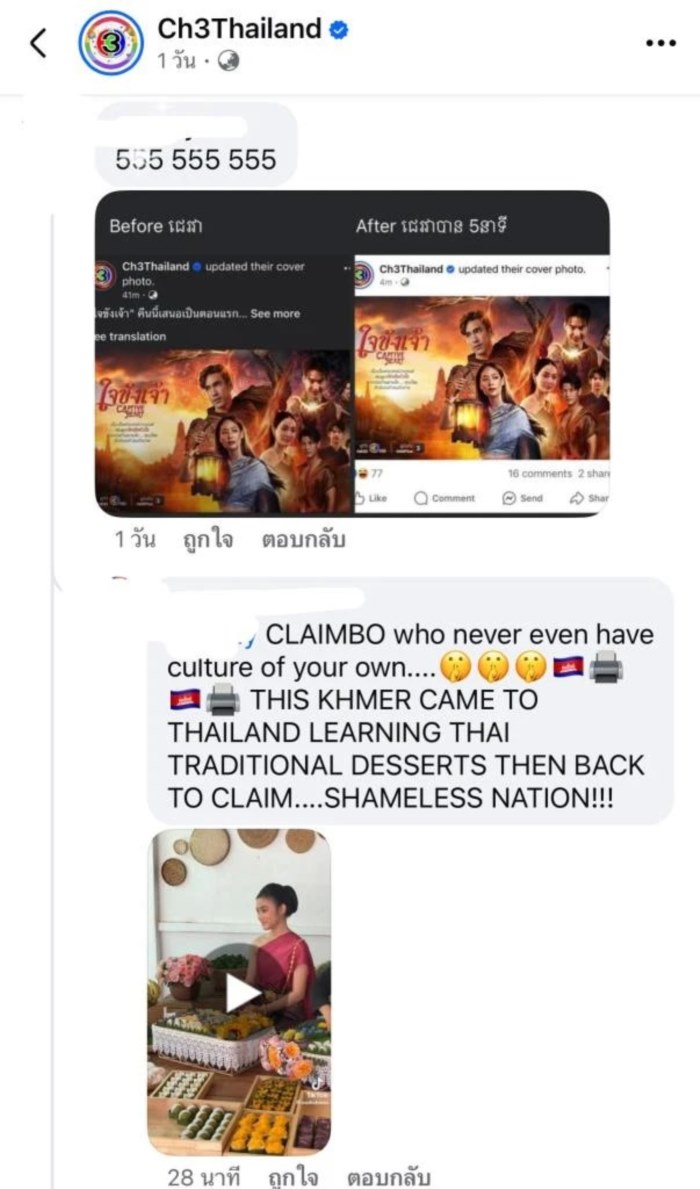Like the first comment via ถูกใจ
The height and width of the screenshot is (1189, 700).
pyautogui.click(x=208, y=540)
